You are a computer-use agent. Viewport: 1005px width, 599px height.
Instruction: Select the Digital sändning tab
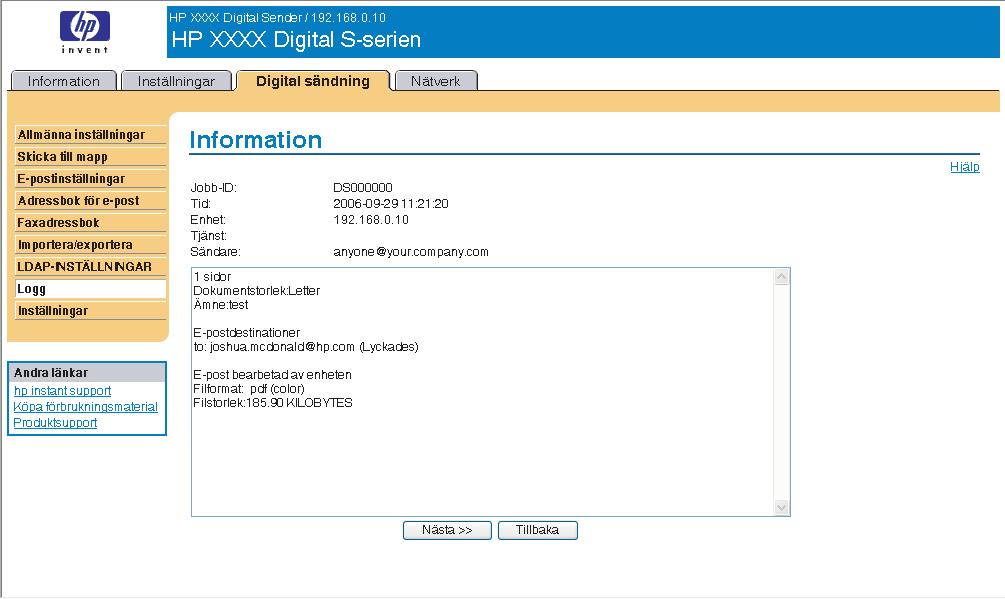pos(313,81)
